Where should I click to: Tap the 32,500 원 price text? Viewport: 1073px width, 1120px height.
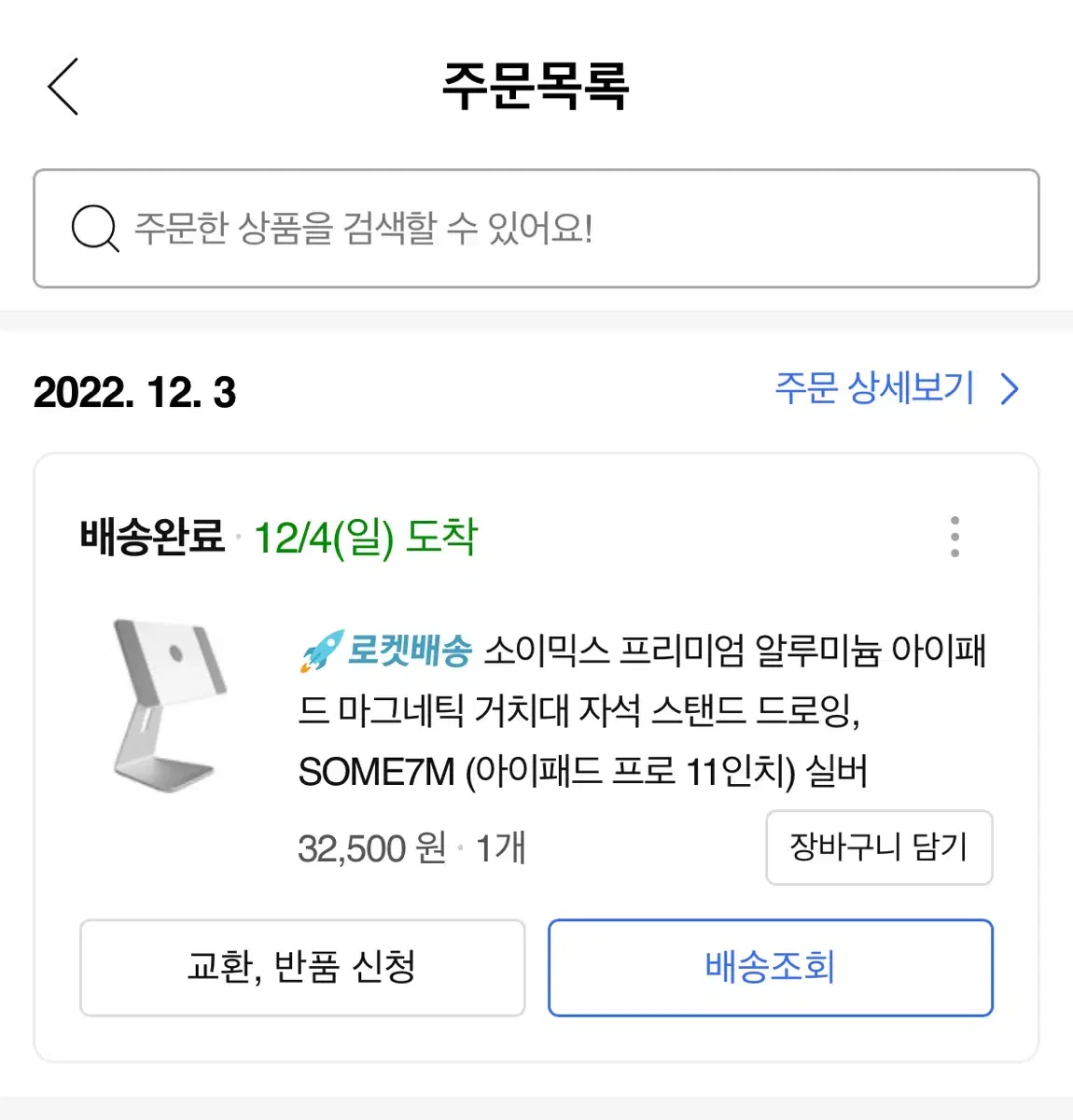[372, 848]
